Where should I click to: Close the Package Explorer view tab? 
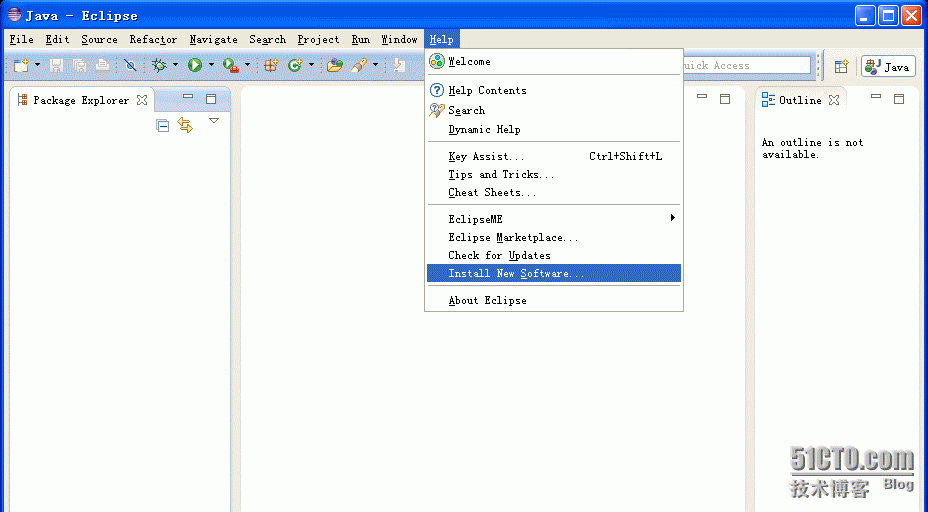142,100
